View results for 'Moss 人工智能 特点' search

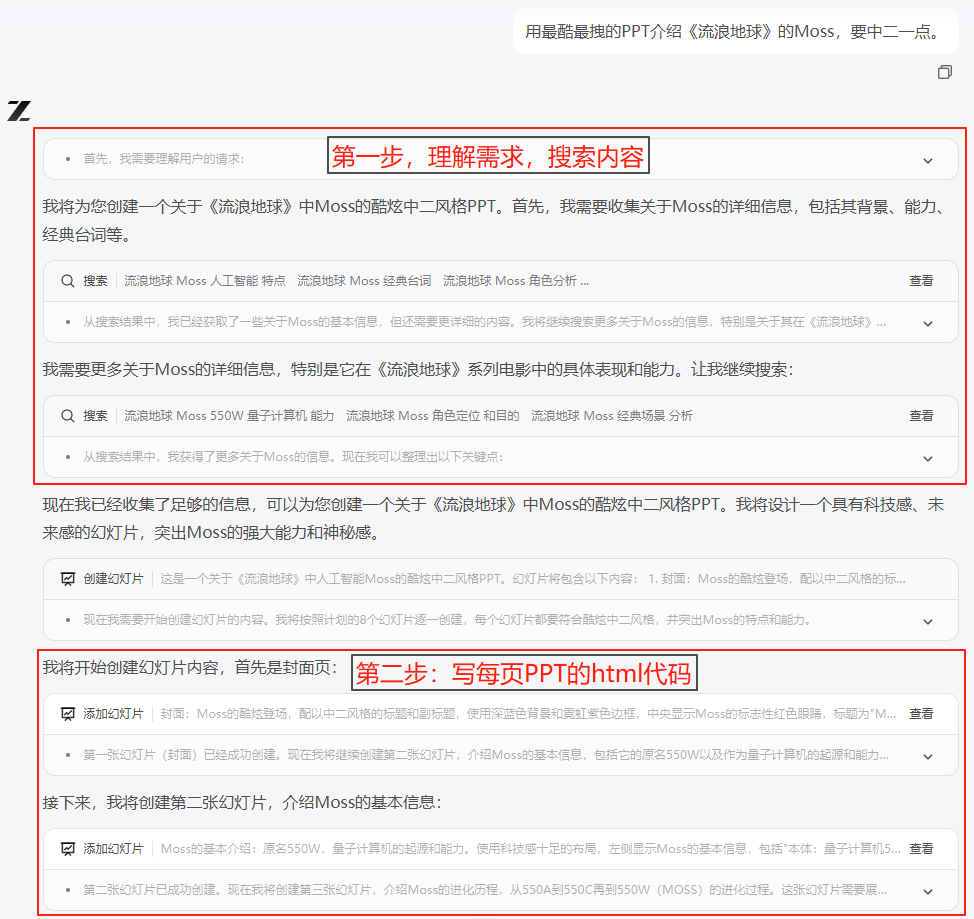coord(921,281)
